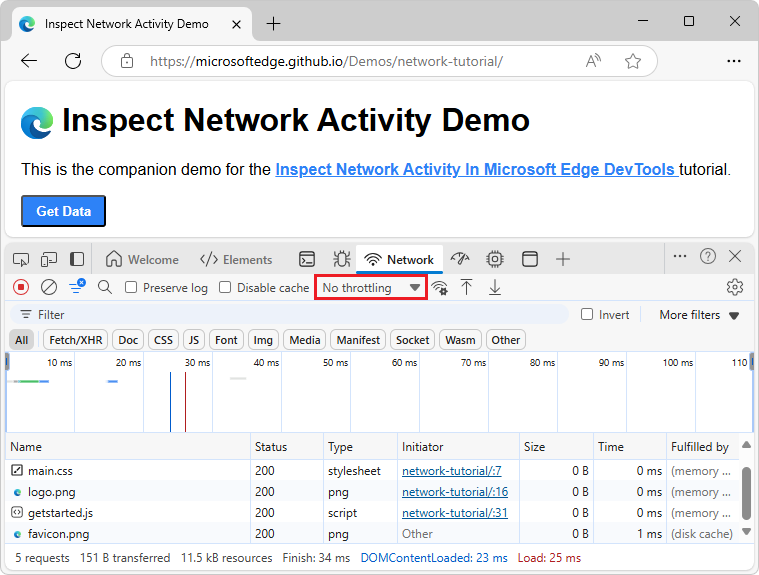Open the Console tool icon tab
Screen dimensions: 759x575
[308, 259]
